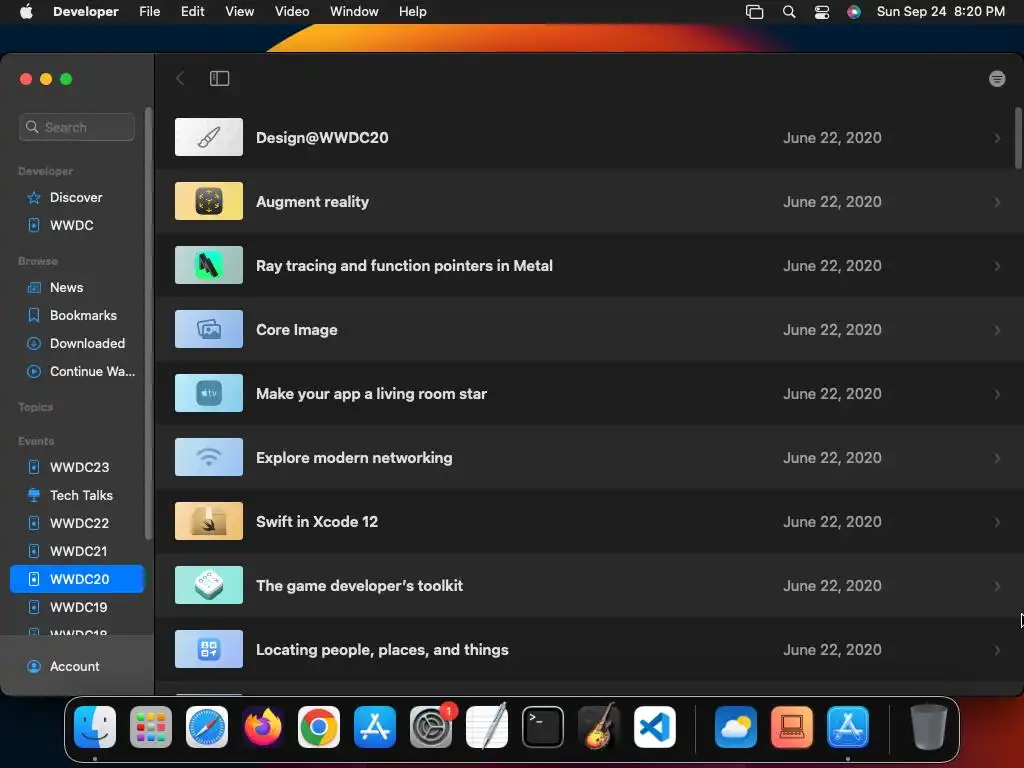
Task: Open Core Image collection title
Action: 296,330
